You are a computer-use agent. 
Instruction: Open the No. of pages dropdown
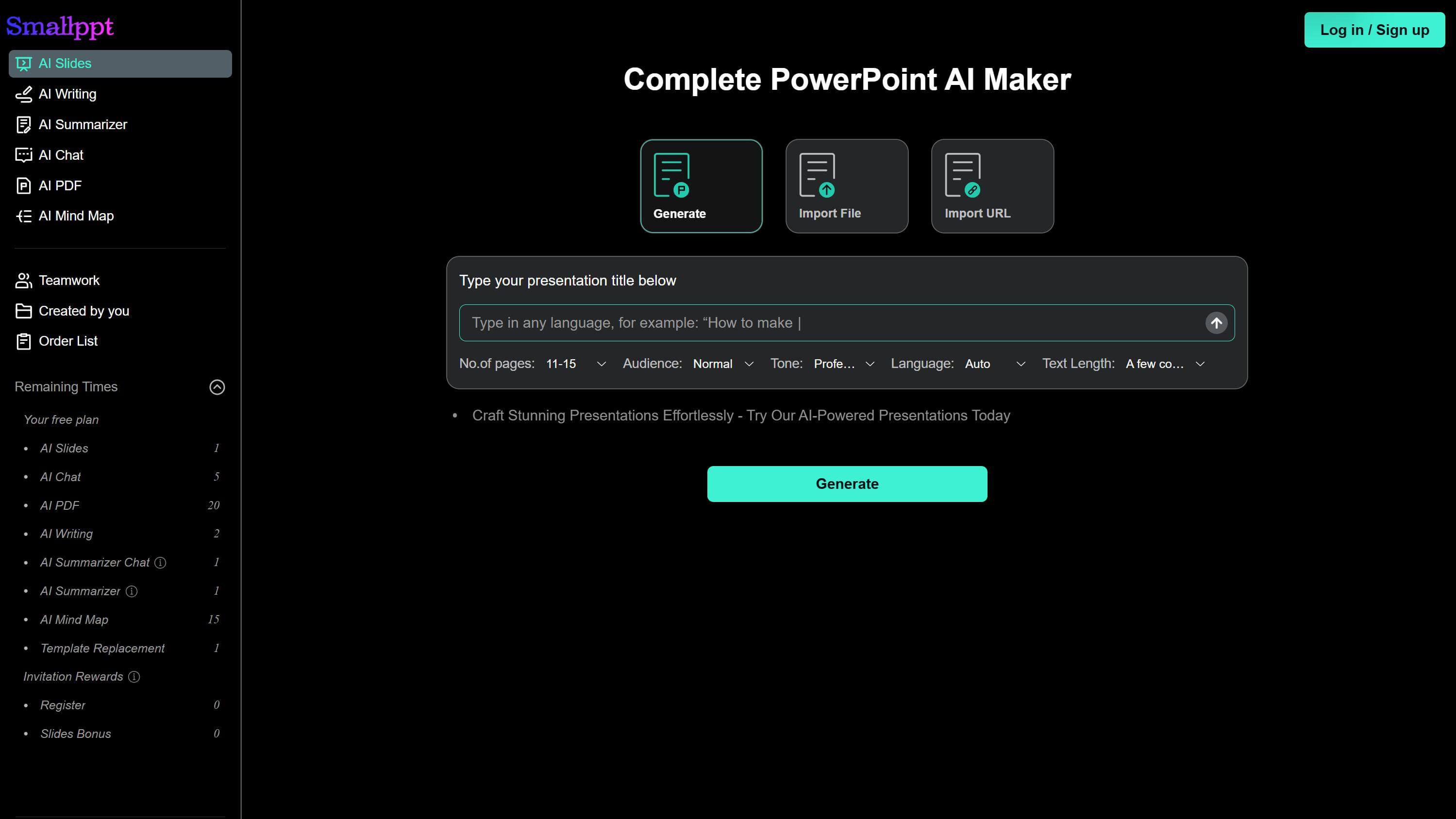coord(575,364)
